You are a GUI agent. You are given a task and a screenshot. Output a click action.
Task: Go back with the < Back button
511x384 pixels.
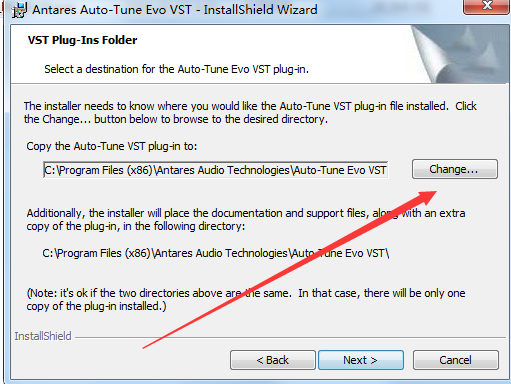pos(273,360)
